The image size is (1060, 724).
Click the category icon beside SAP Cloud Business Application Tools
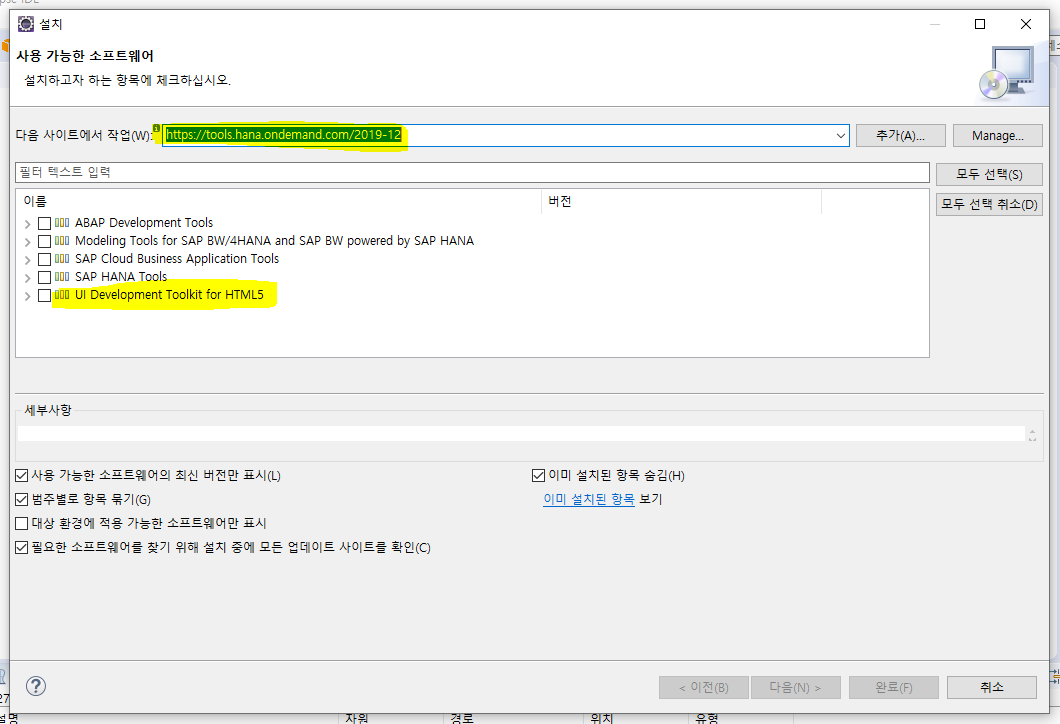pyautogui.click(x=62, y=259)
